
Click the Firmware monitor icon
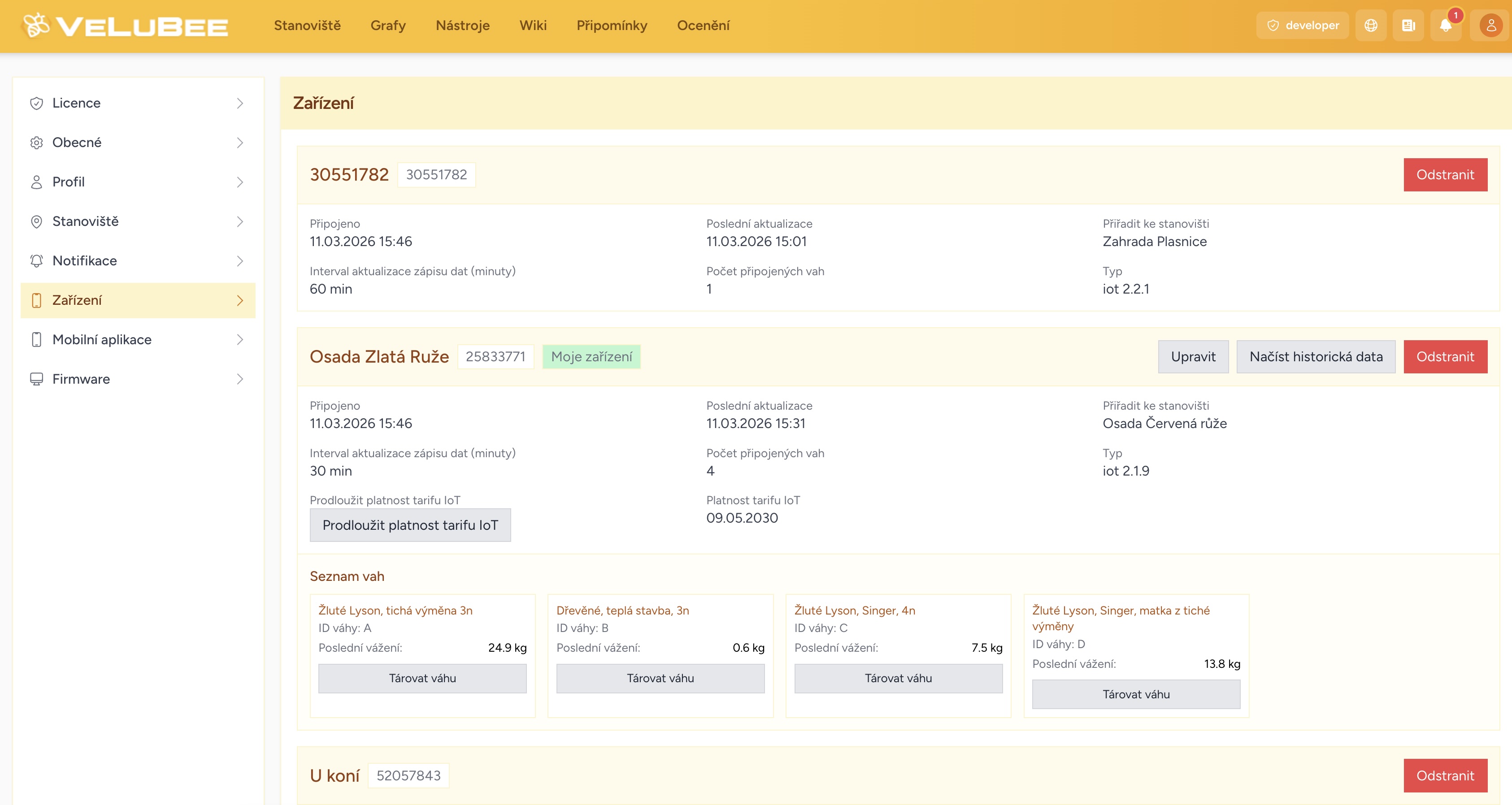tap(36, 379)
